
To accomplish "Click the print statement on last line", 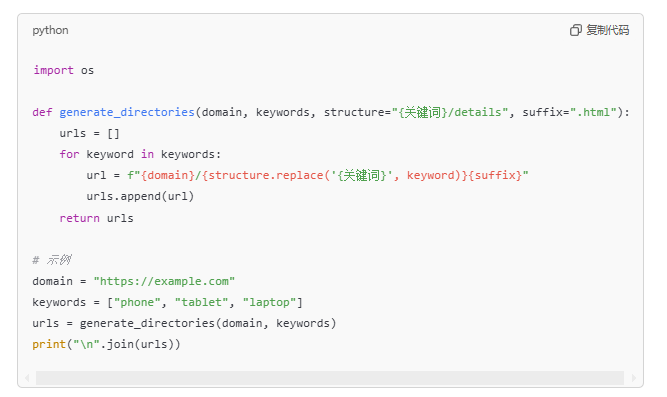I will click(x=106, y=344).
